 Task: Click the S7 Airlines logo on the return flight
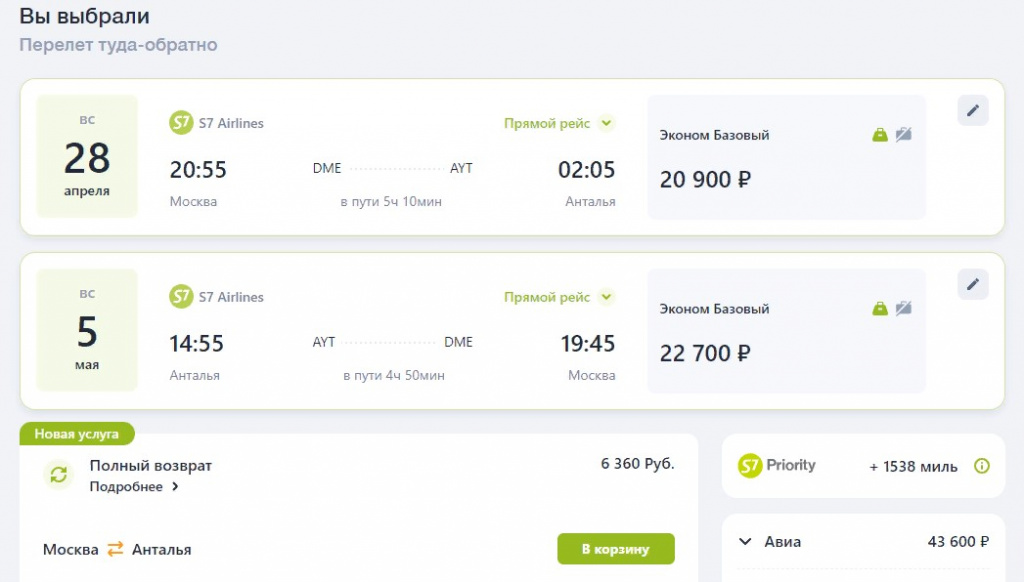(x=181, y=296)
